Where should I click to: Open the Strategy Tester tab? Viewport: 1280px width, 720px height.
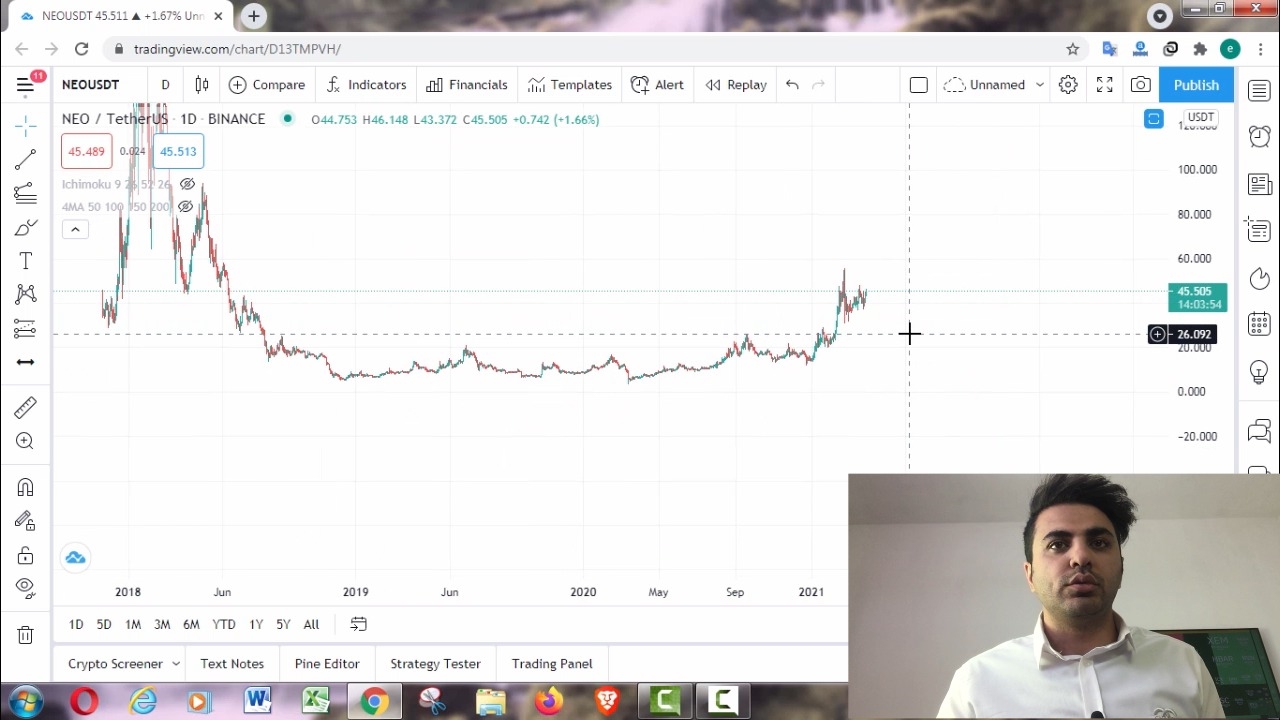click(435, 664)
